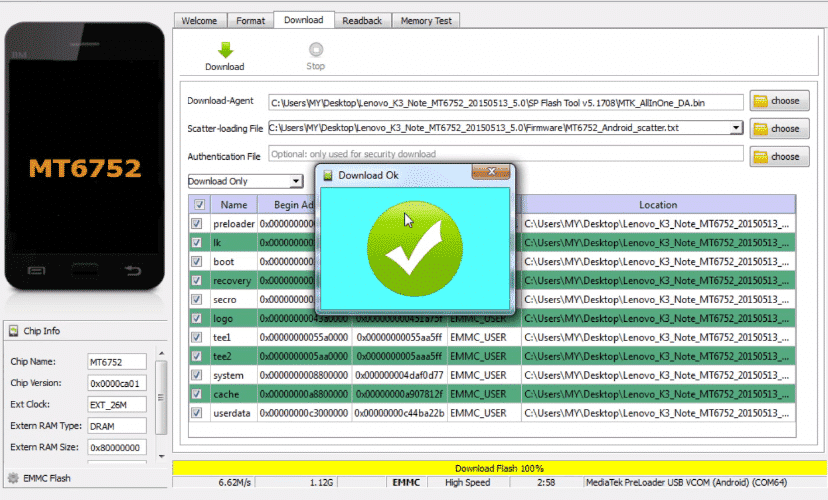The image size is (828, 500).
Task: Click the green Download arrow icon
Action: (x=225, y=50)
